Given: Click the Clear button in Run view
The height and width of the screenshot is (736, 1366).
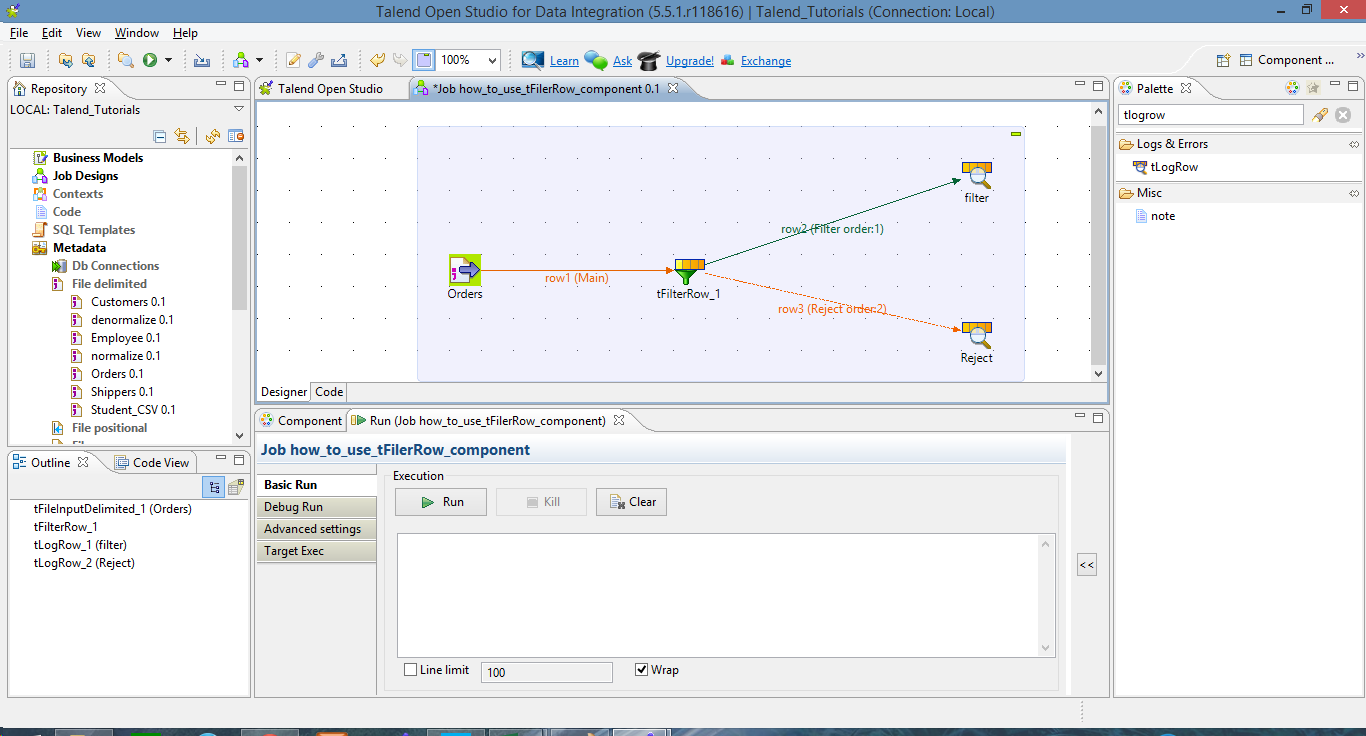Looking at the screenshot, I should coord(631,501).
